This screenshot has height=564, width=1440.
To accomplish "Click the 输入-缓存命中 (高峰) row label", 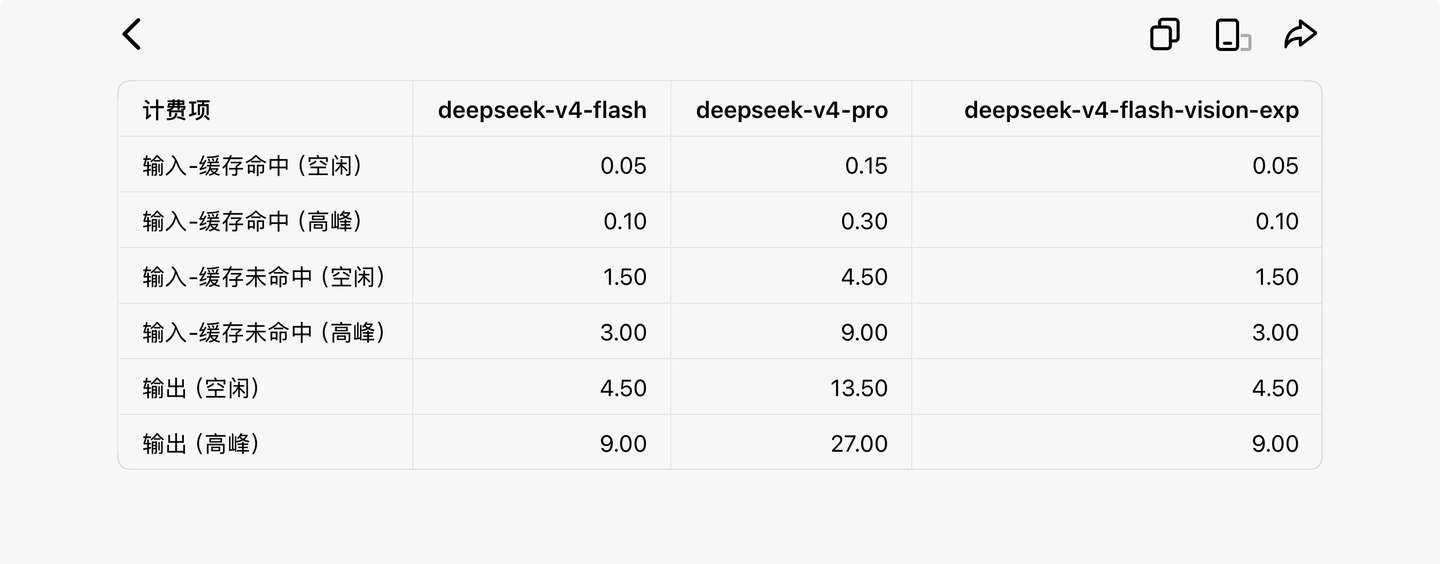I will [x=252, y=221].
